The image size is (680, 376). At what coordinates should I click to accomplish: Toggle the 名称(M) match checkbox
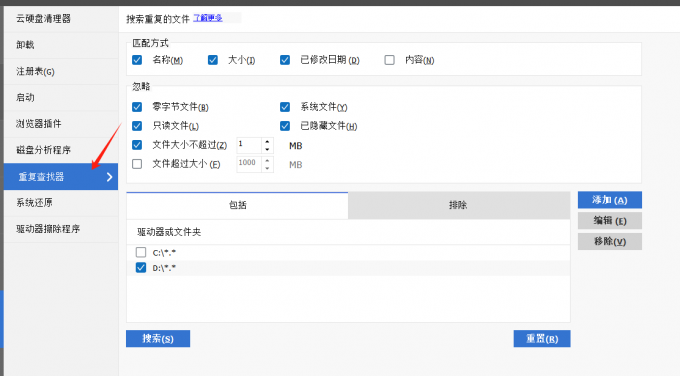pos(137,60)
